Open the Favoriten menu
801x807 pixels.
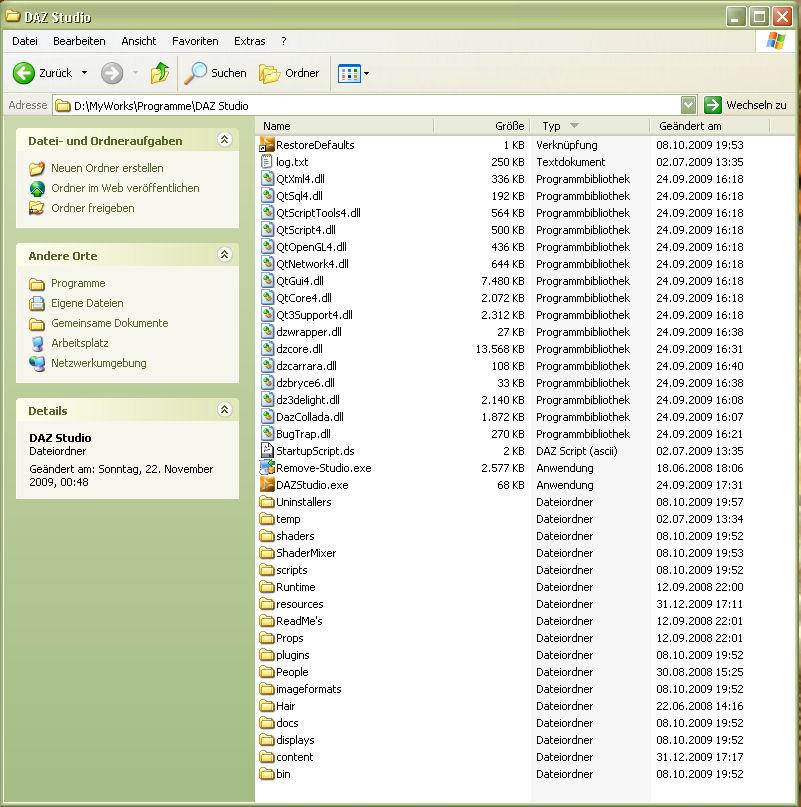[195, 41]
